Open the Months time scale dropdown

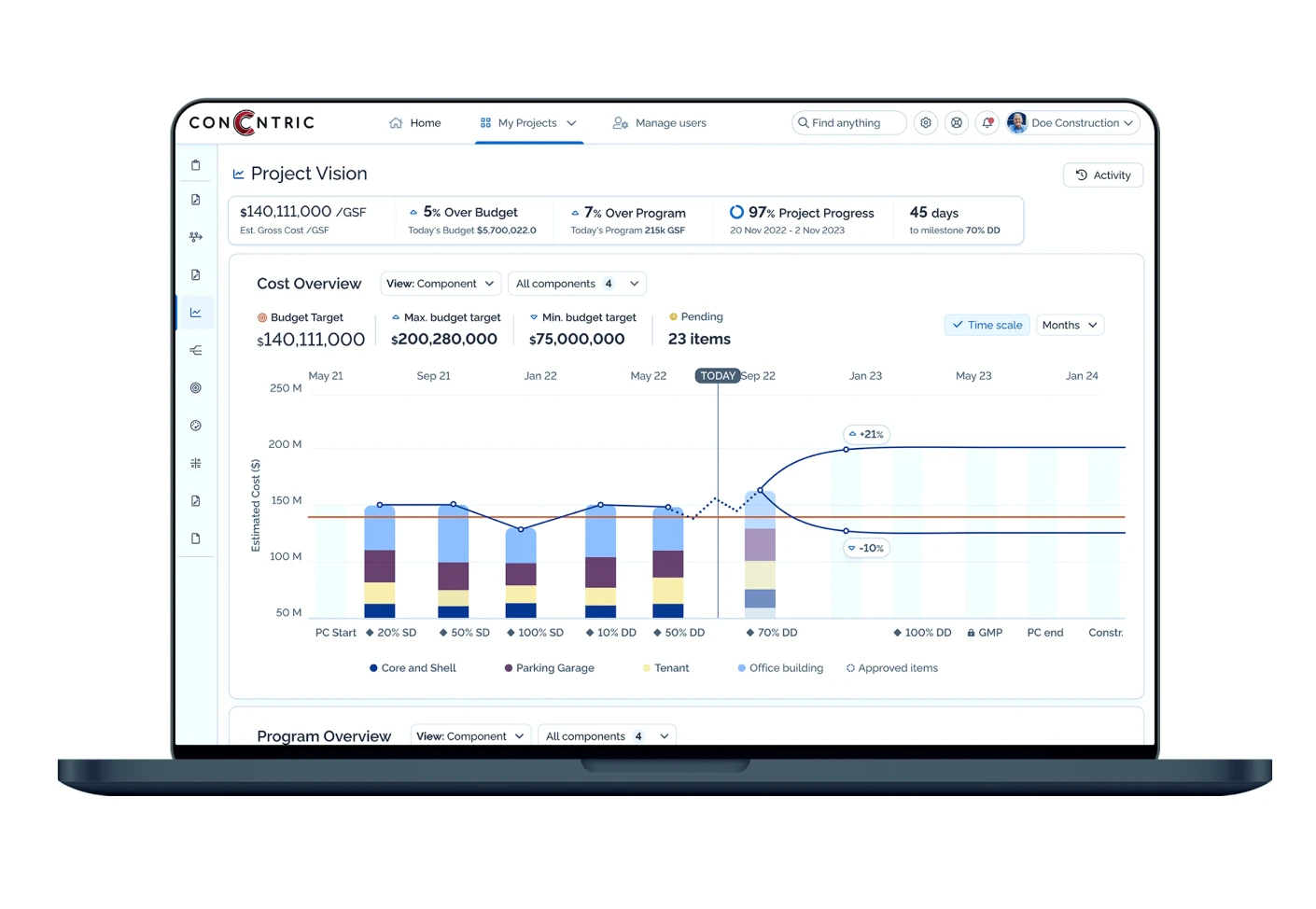point(1069,325)
